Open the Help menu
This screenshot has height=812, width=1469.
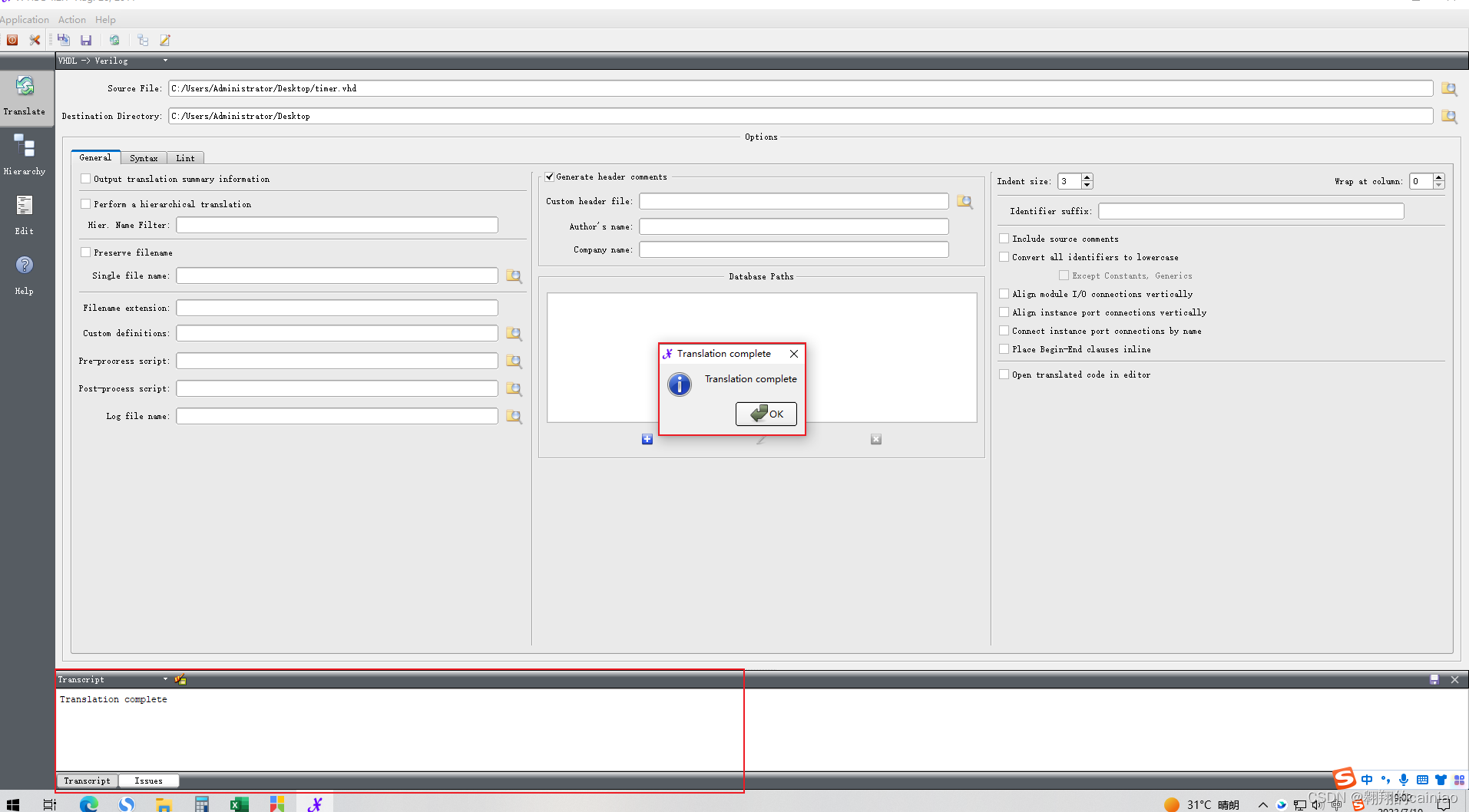105,20
